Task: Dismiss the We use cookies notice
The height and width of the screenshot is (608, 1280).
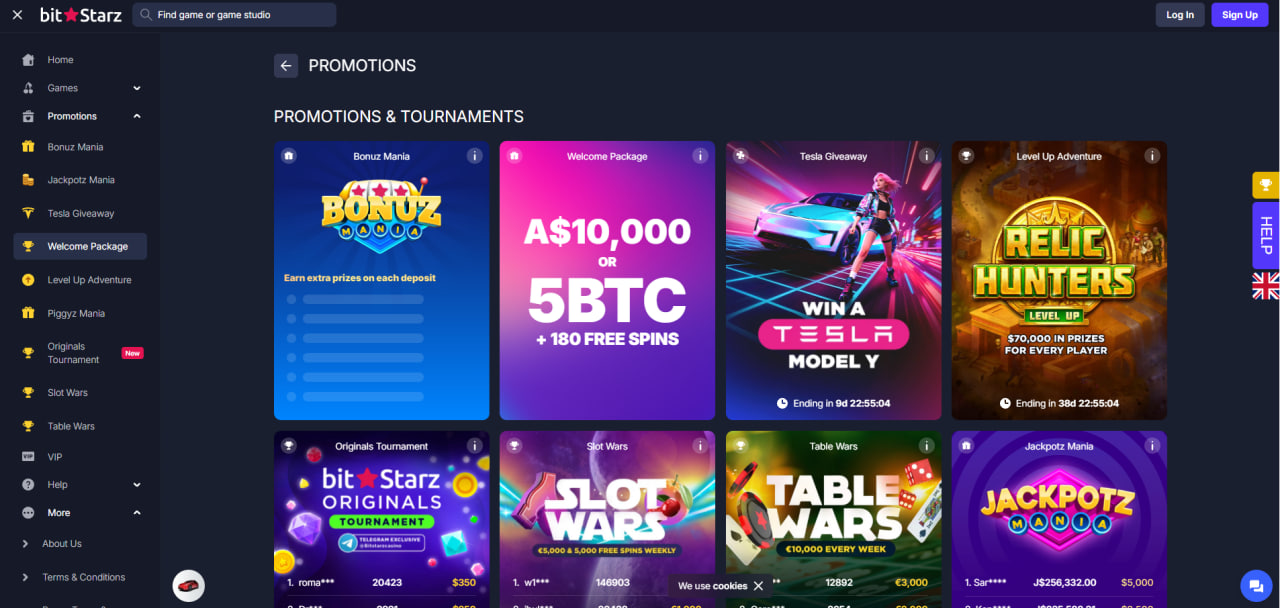Action: click(758, 586)
